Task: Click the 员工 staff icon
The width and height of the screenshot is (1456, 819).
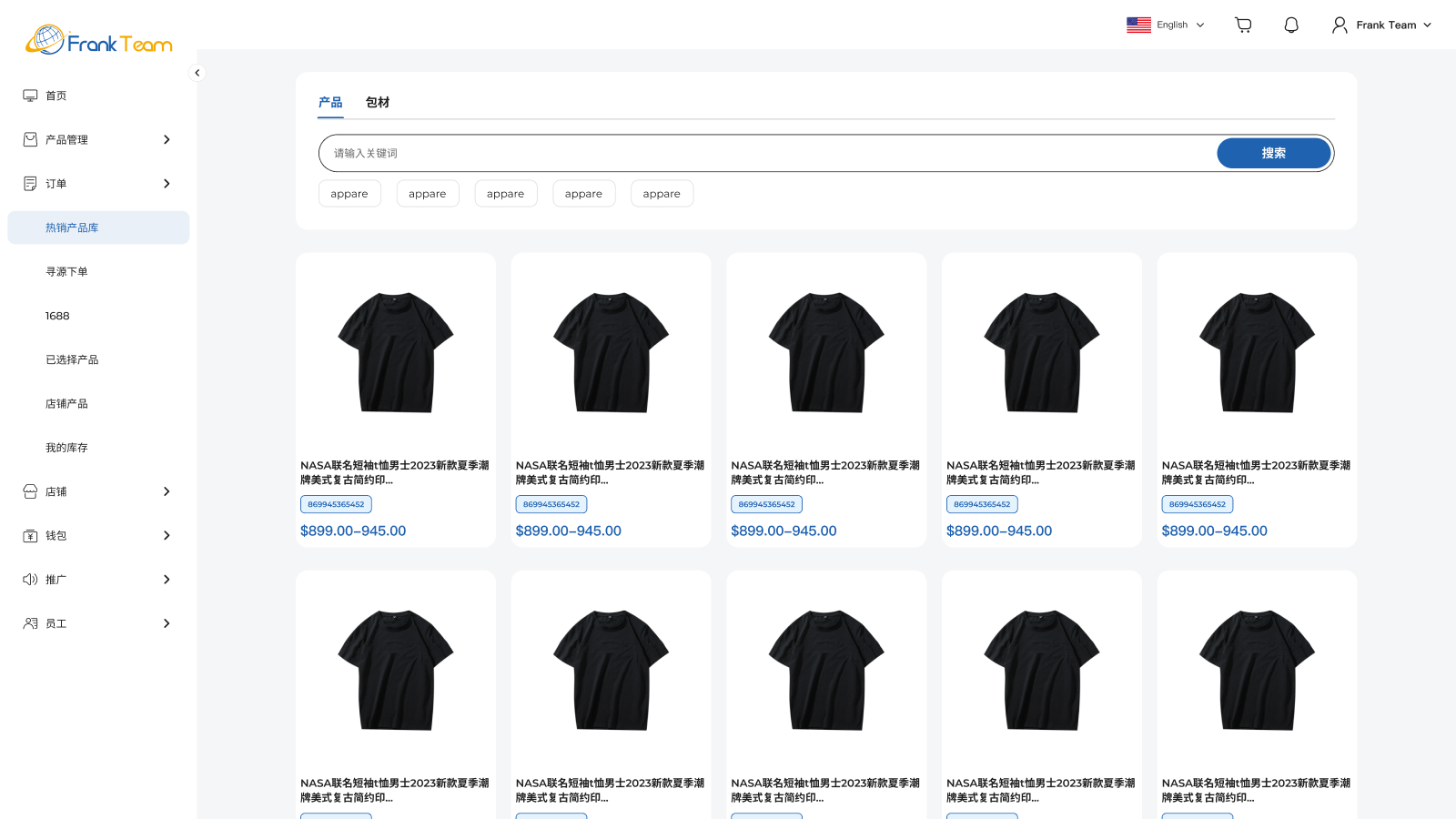Action: (30, 623)
